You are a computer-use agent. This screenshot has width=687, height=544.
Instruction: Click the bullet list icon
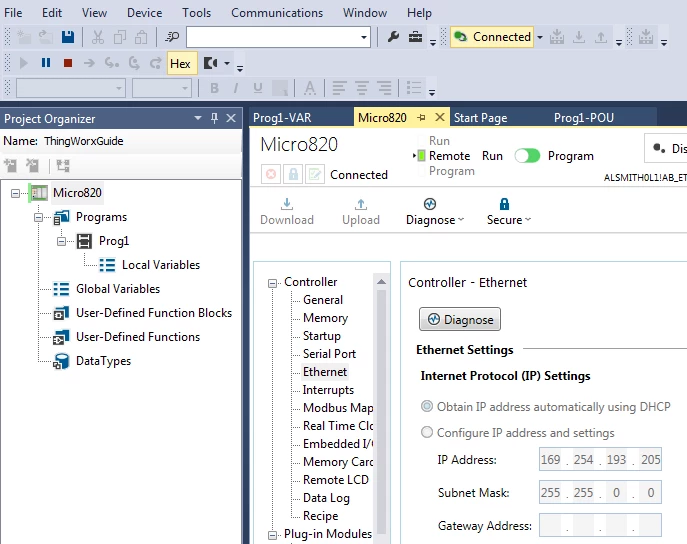(x=414, y=88)
